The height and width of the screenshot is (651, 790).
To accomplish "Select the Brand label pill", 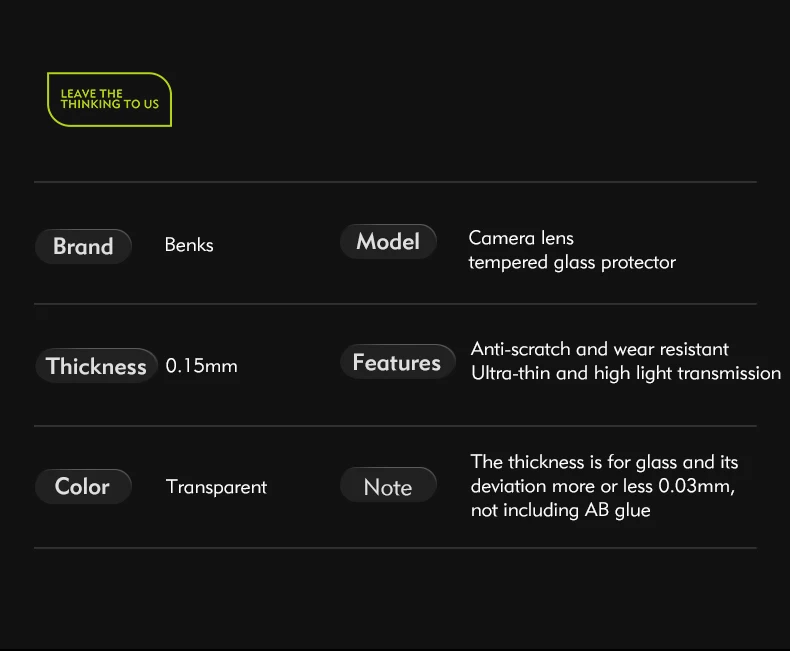I will tap(83, 246).
